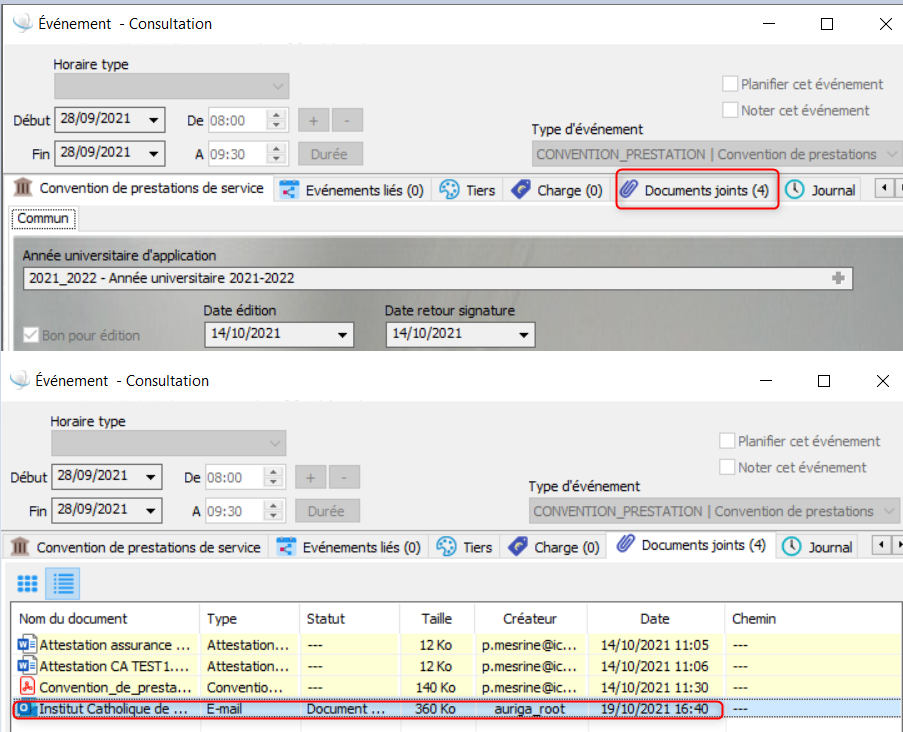Click the PDF icon of Convention_de_presta document
Viewport: 903px width, 732px height.
pos(27,687)
